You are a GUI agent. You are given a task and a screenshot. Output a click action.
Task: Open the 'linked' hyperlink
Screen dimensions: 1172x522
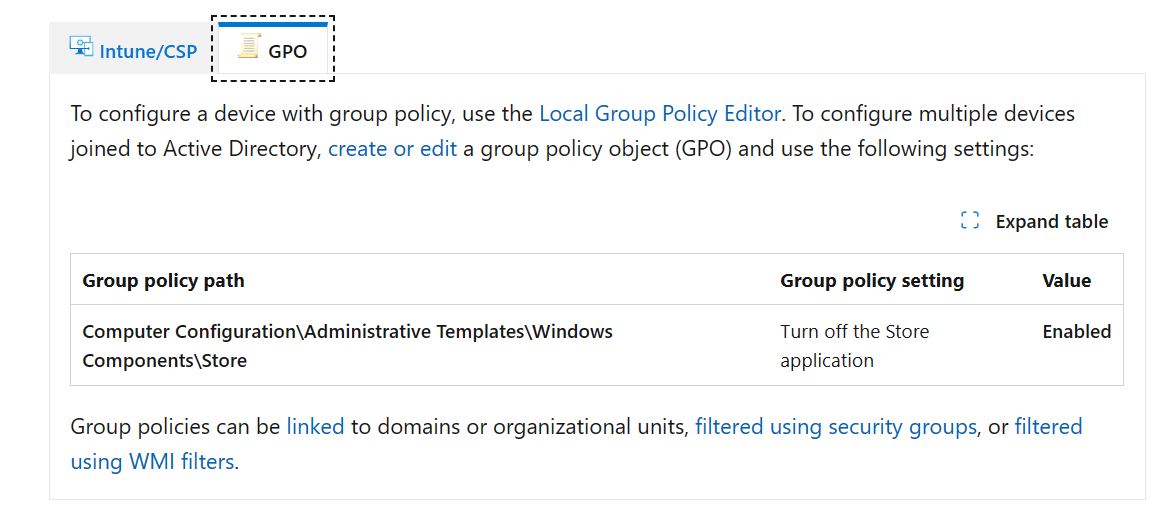pos(315,427)
